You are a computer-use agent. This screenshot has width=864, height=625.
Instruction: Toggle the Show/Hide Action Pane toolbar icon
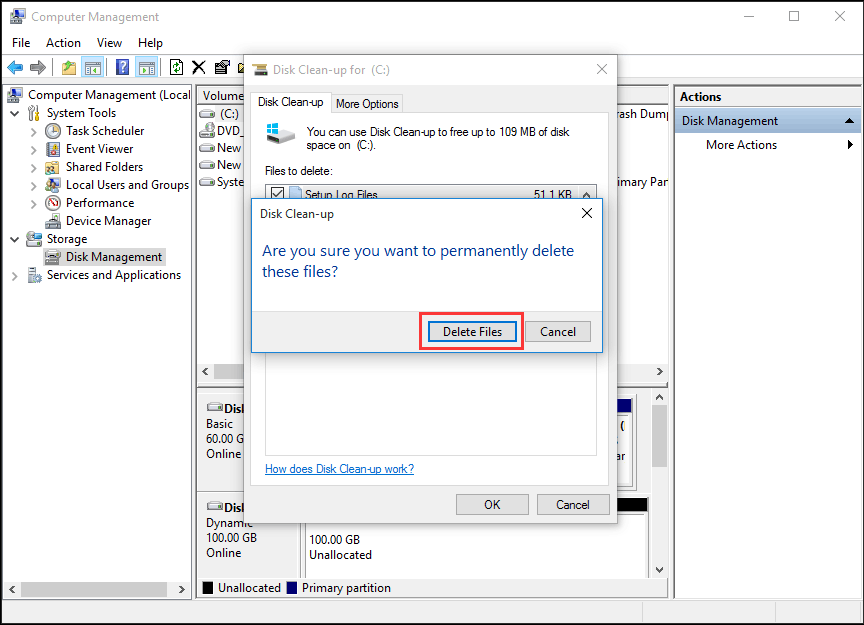point(145,67)
